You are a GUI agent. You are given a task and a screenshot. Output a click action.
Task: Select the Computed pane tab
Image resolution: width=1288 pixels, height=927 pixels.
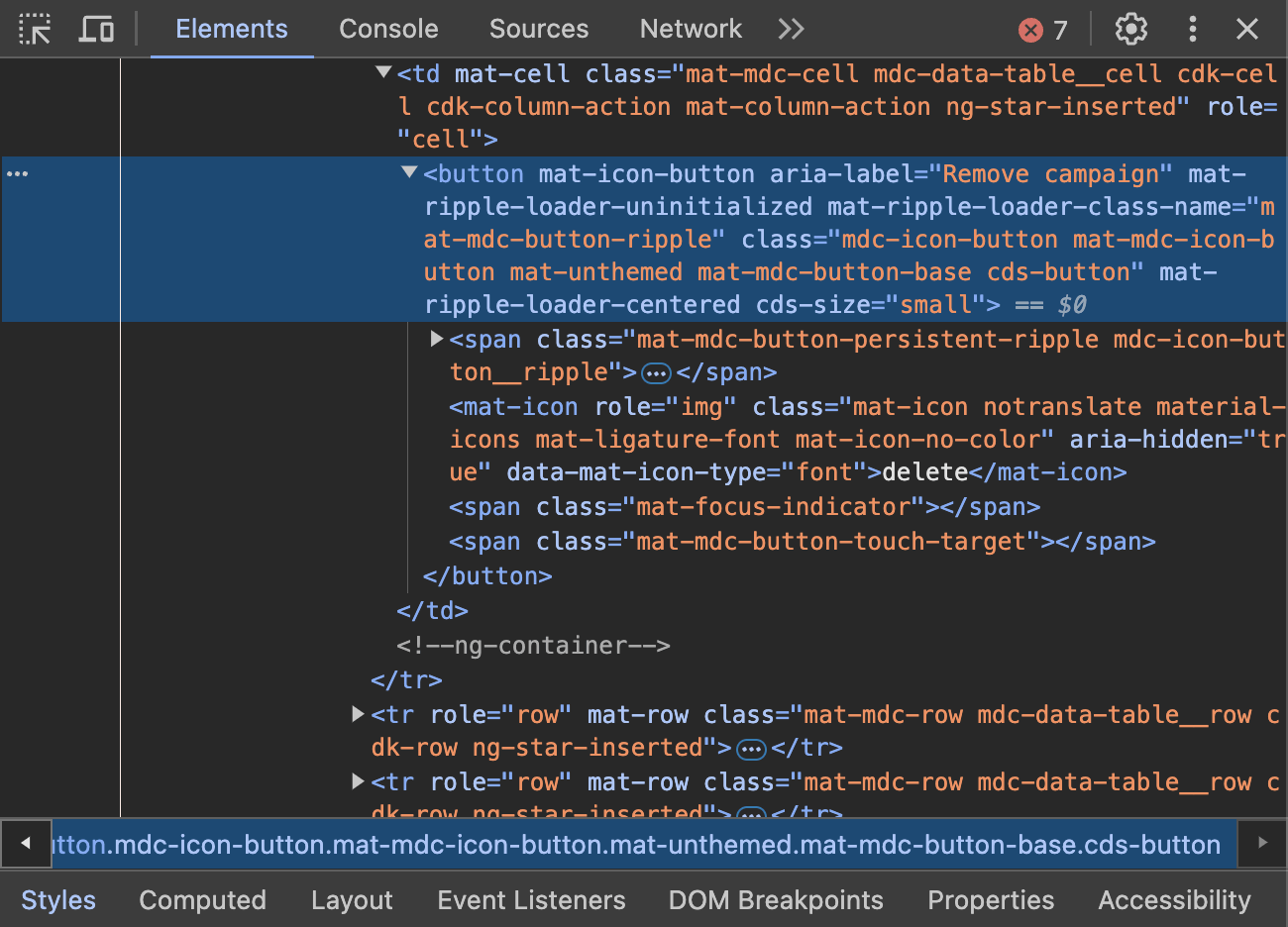tap(202, 899)
